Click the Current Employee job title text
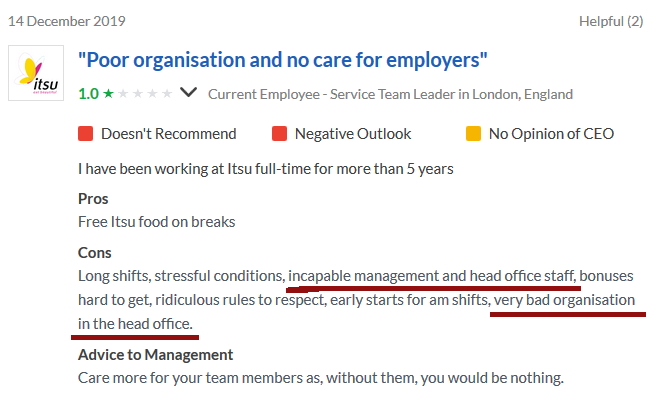 pyautogui.click(x=390, y=94)
